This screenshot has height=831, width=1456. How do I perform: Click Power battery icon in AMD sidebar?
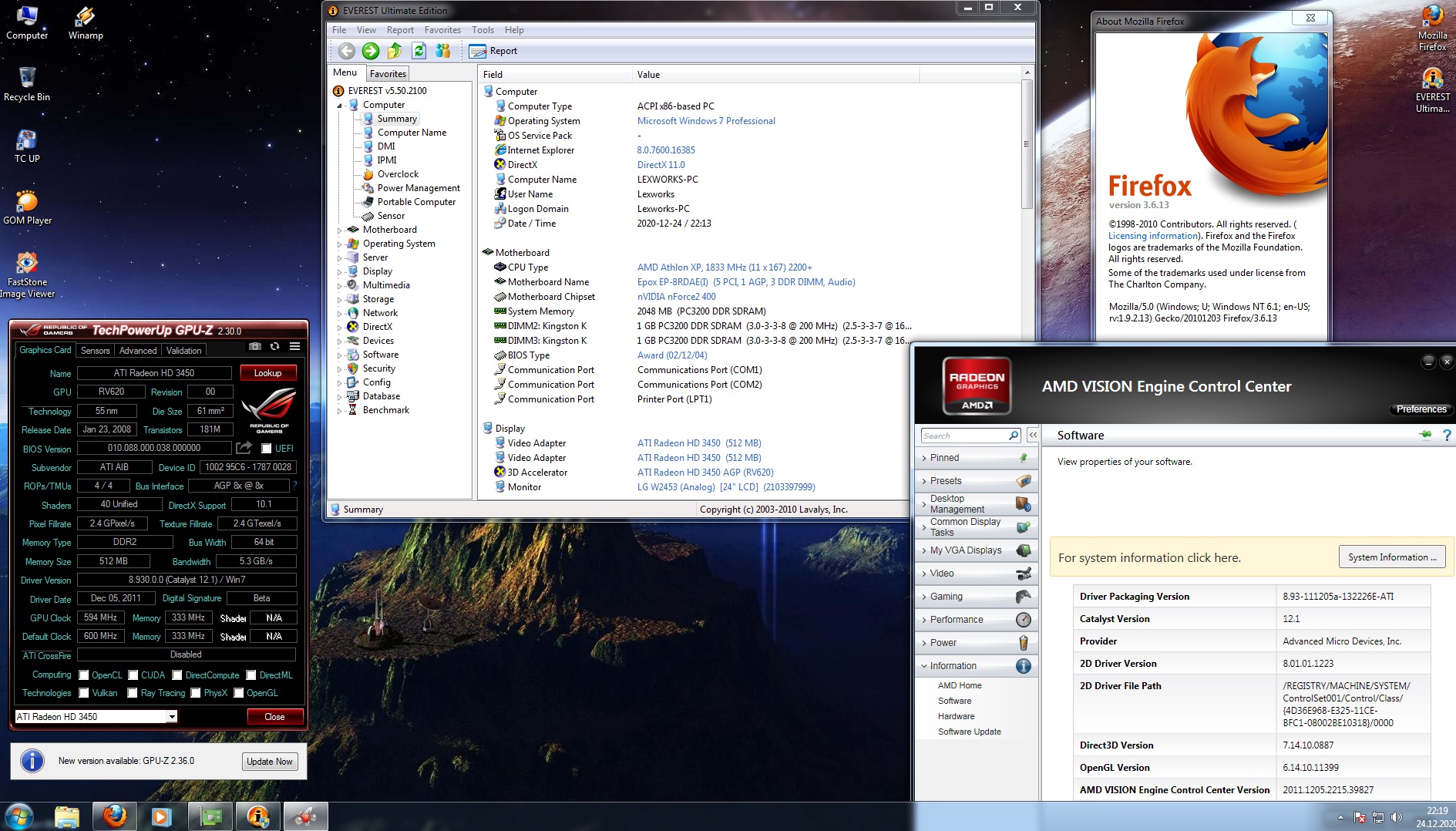1024,643
